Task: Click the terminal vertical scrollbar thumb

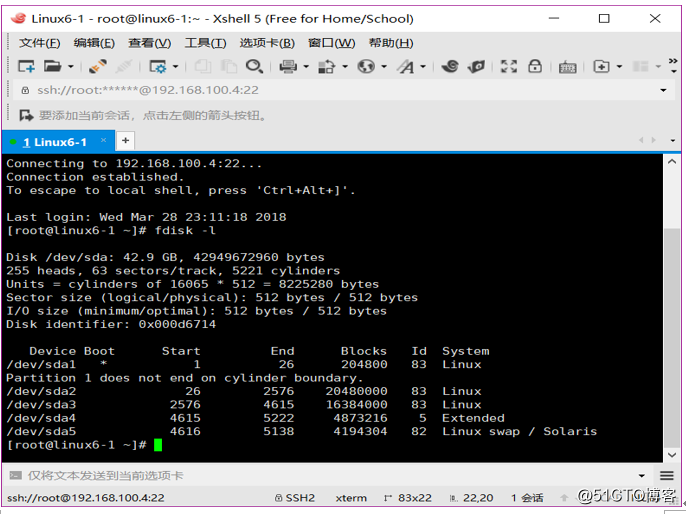Action: [x=672, y=337]
